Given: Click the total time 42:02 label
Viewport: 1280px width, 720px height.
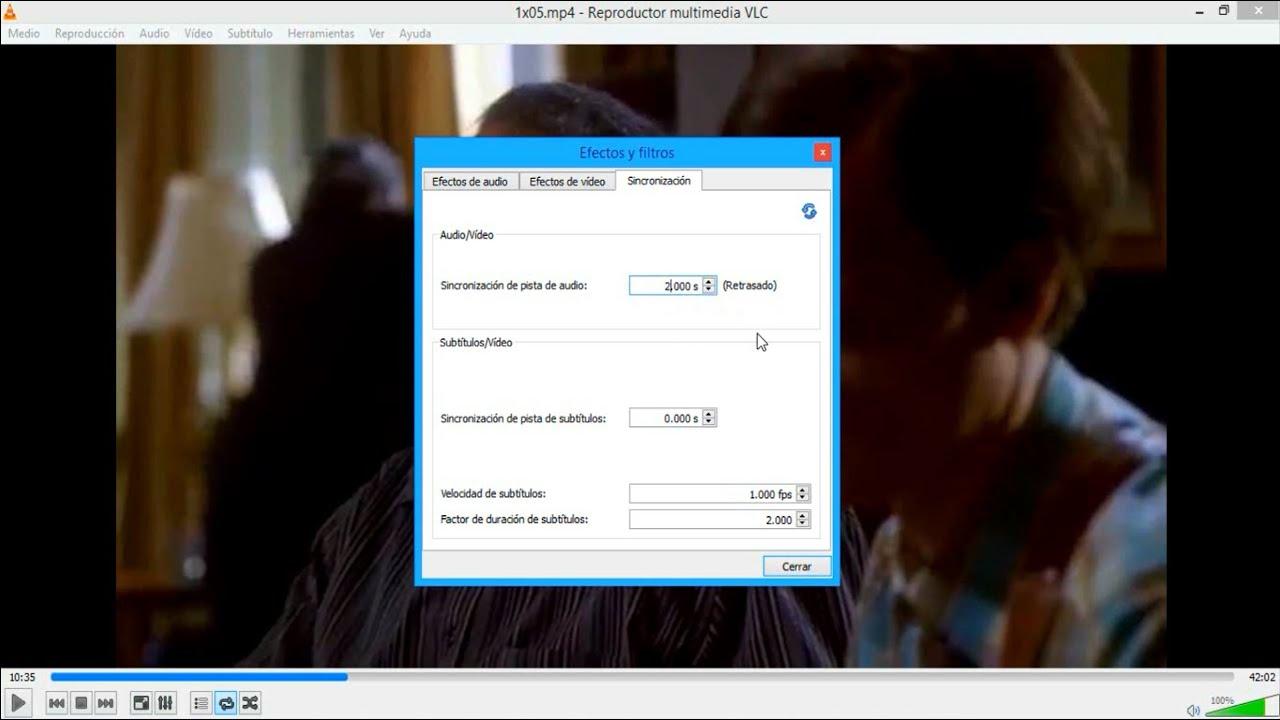Looking at the screenshot, I should pyautogui.click(x=1262, y=677).
